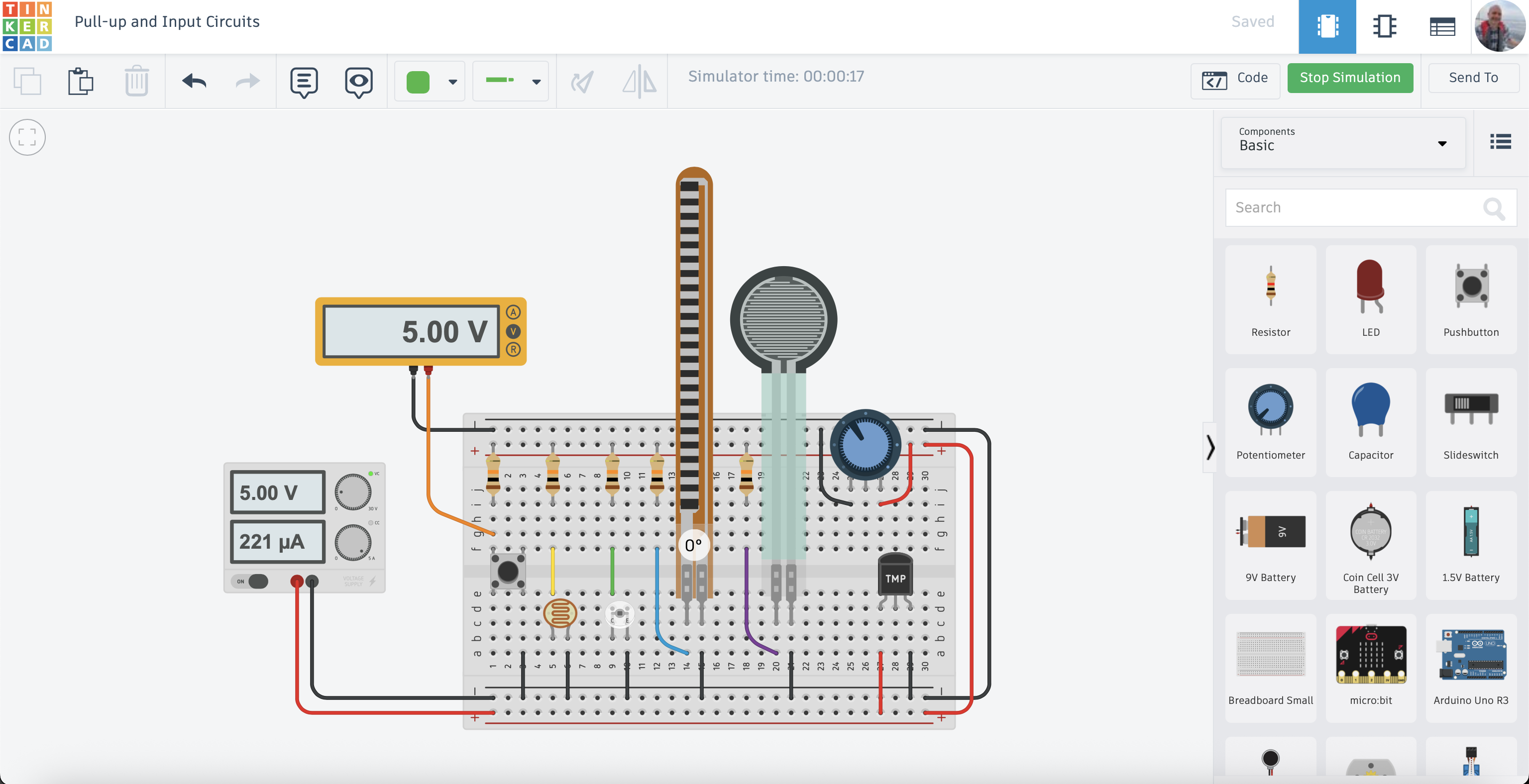Click the round force sensor pad
Image resolution: width=1529 pixels, height=784 pixels.
pyautogui.click(x=783, y=319)
